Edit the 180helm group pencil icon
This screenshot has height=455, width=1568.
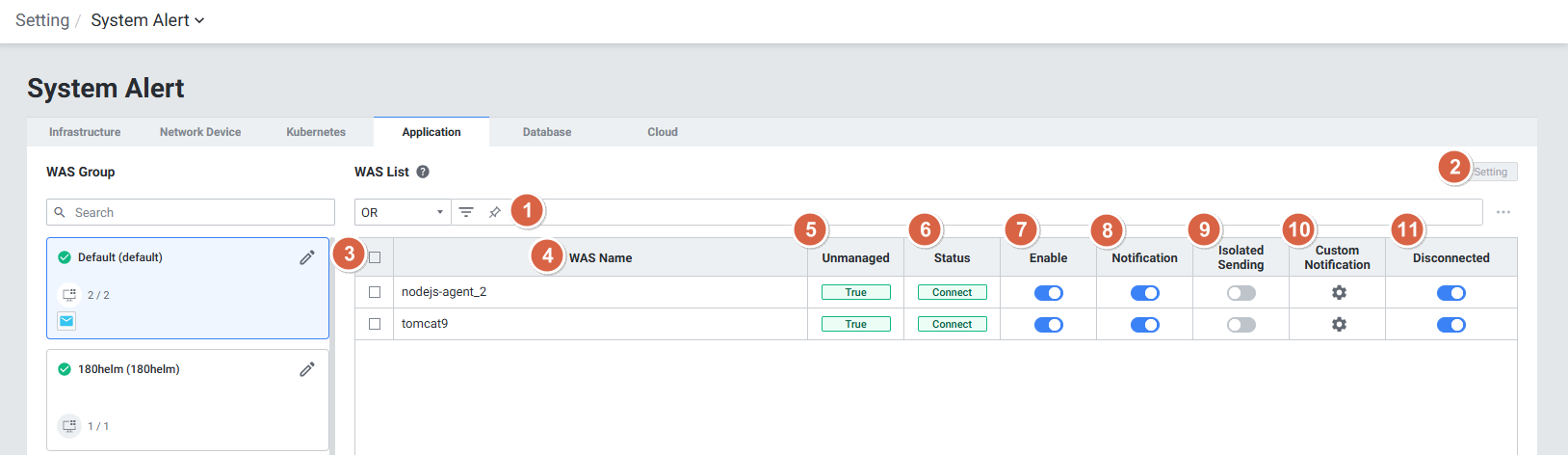coord(307,369)
